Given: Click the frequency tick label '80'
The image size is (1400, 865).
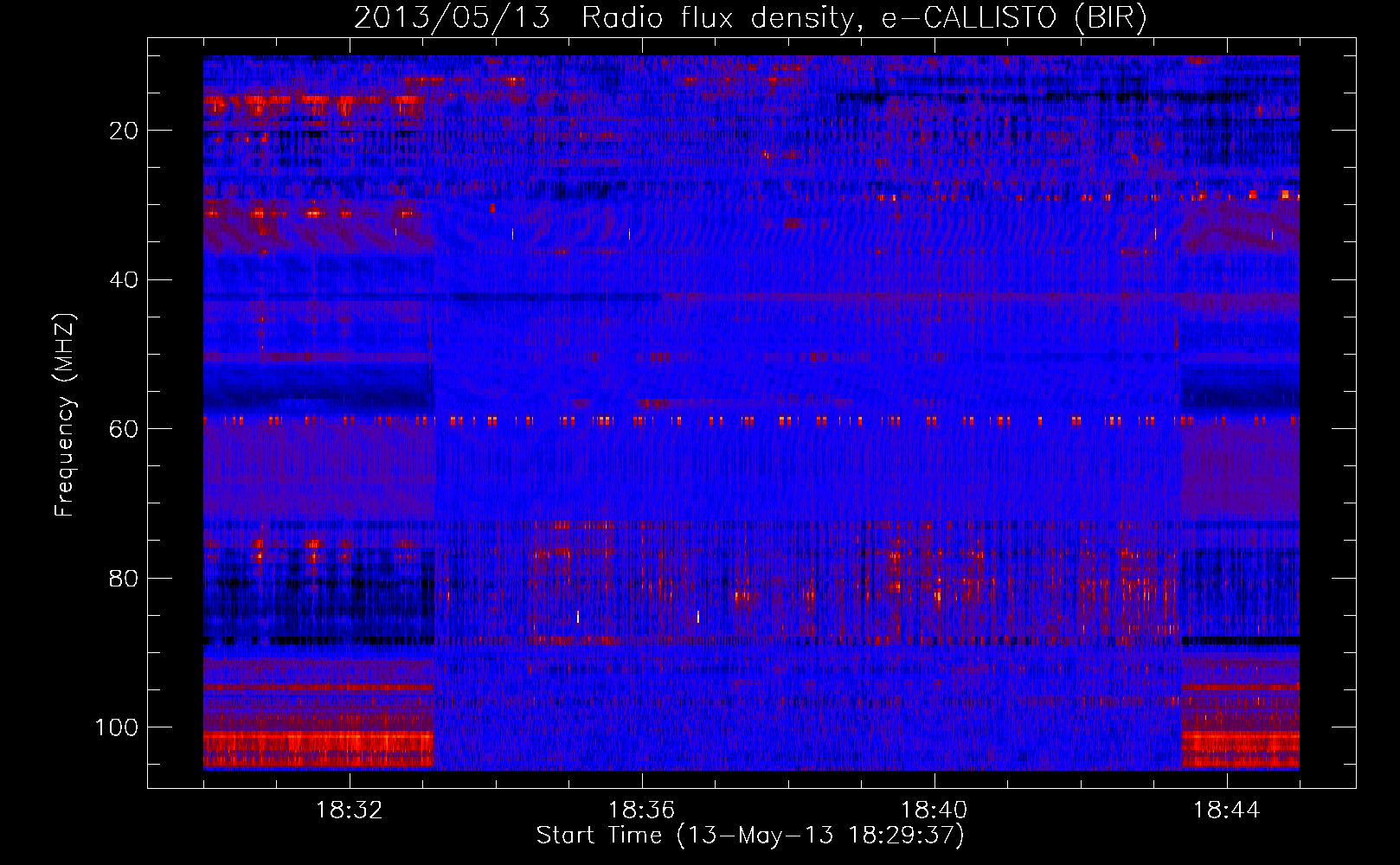Looking at the screenshot, I should [125, 578].
